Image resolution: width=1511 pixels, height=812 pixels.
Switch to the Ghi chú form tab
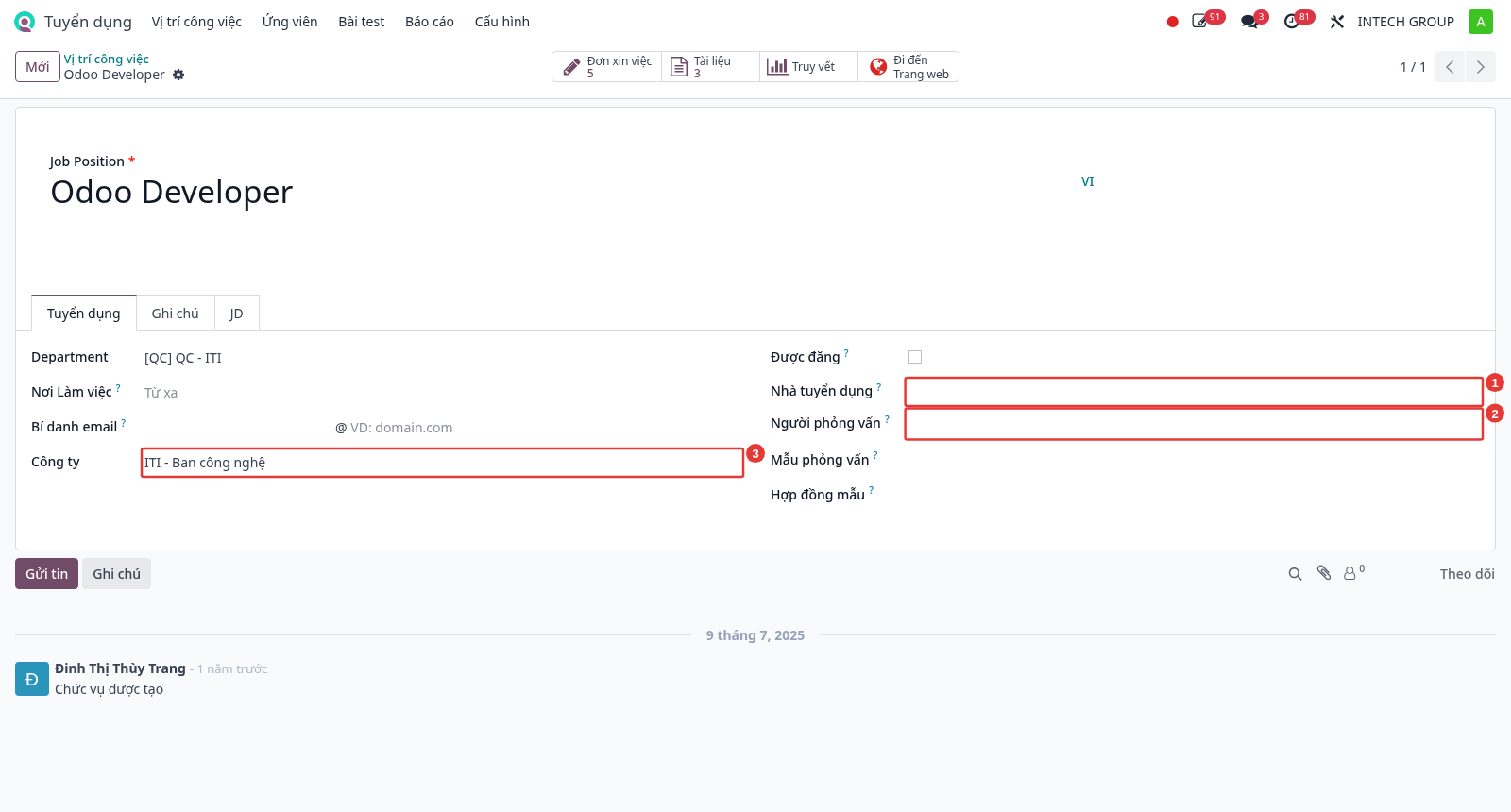(175, 313)
